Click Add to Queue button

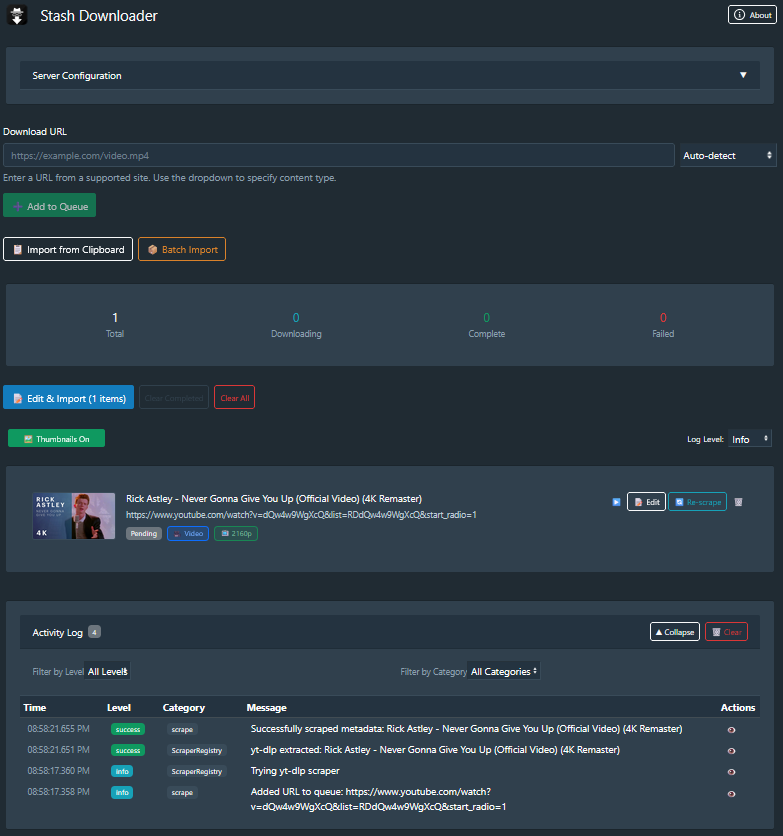[50, 206]
